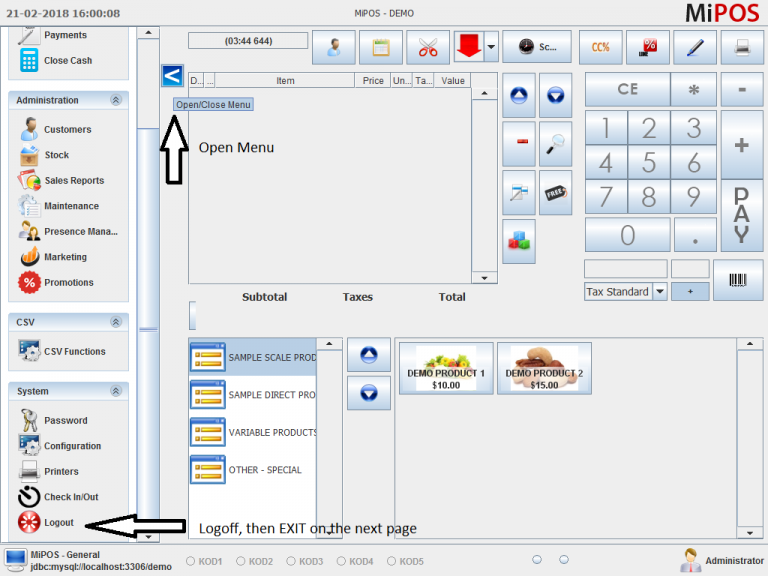This screenshot has width=768, height=576.
Task: Open Payments in the side menu
Action: click(x=54, y=35)
